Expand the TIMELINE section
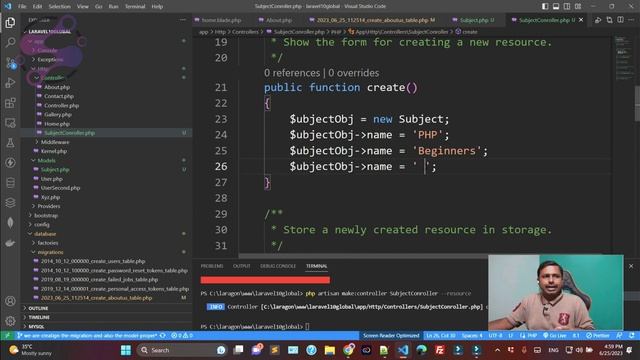This screenshot has height=360, width=640. [x=39, y=317]
